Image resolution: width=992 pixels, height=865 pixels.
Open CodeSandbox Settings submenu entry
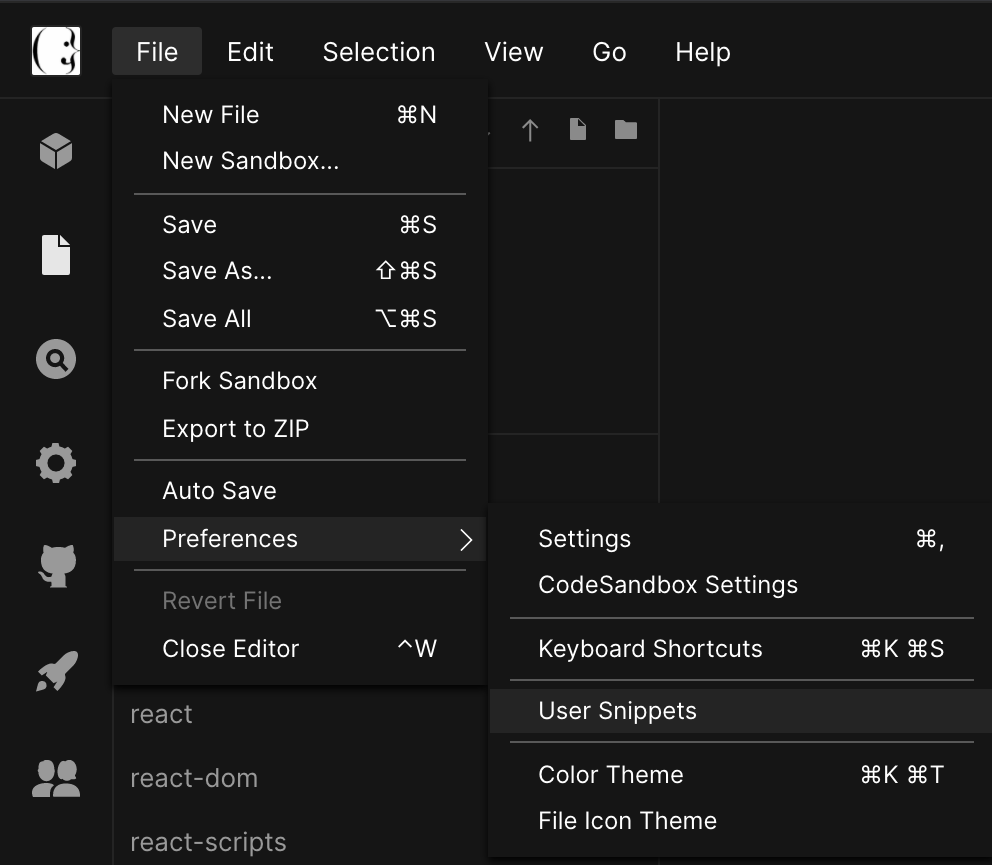pyautogui.click(x=741, y=585)
